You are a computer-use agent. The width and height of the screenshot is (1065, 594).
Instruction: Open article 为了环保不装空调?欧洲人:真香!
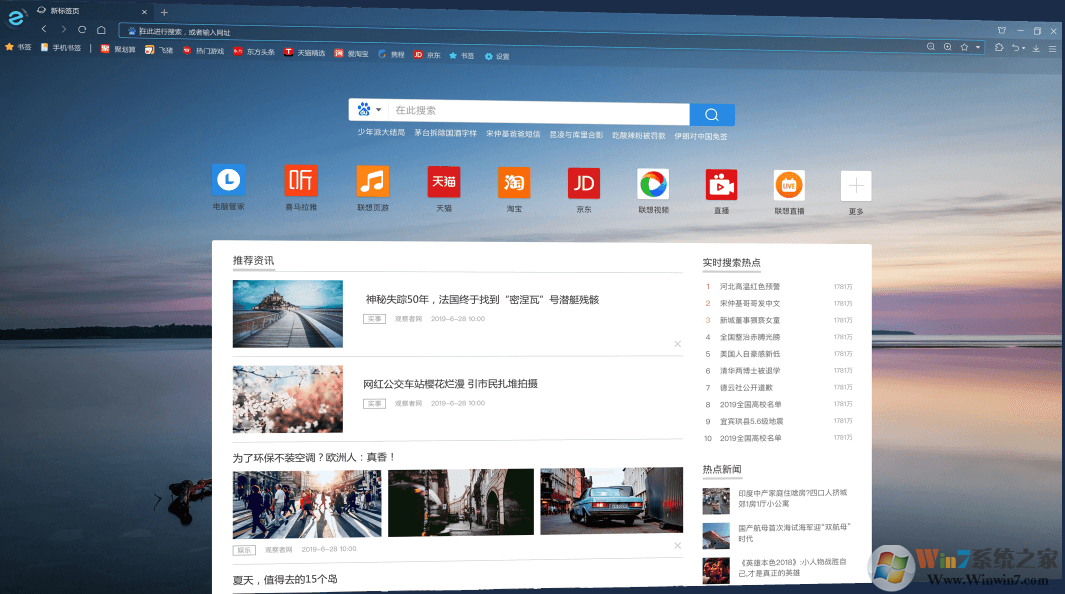coord(314,458)
